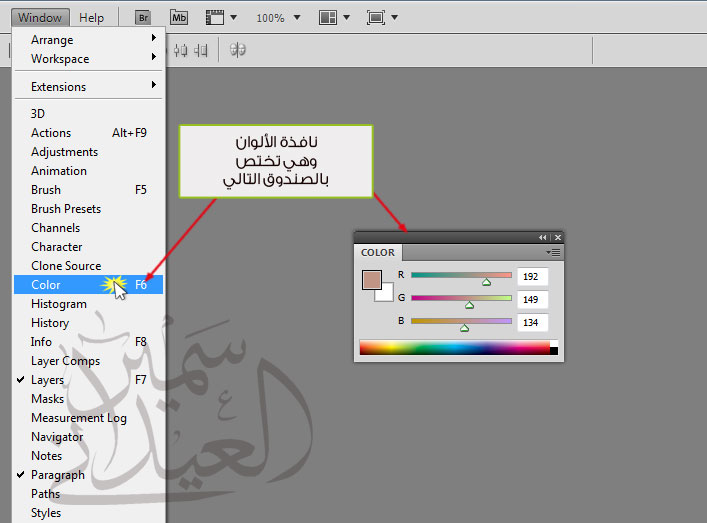707x523 pixels.
Task: Click the View Extras filmstrip icon
Action: click(x=215, y=18)
